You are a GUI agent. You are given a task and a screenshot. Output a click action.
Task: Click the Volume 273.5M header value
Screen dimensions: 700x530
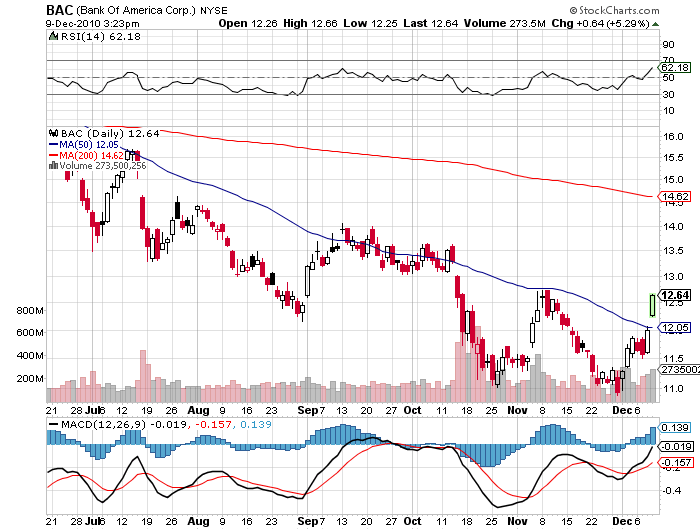(504, 23)
